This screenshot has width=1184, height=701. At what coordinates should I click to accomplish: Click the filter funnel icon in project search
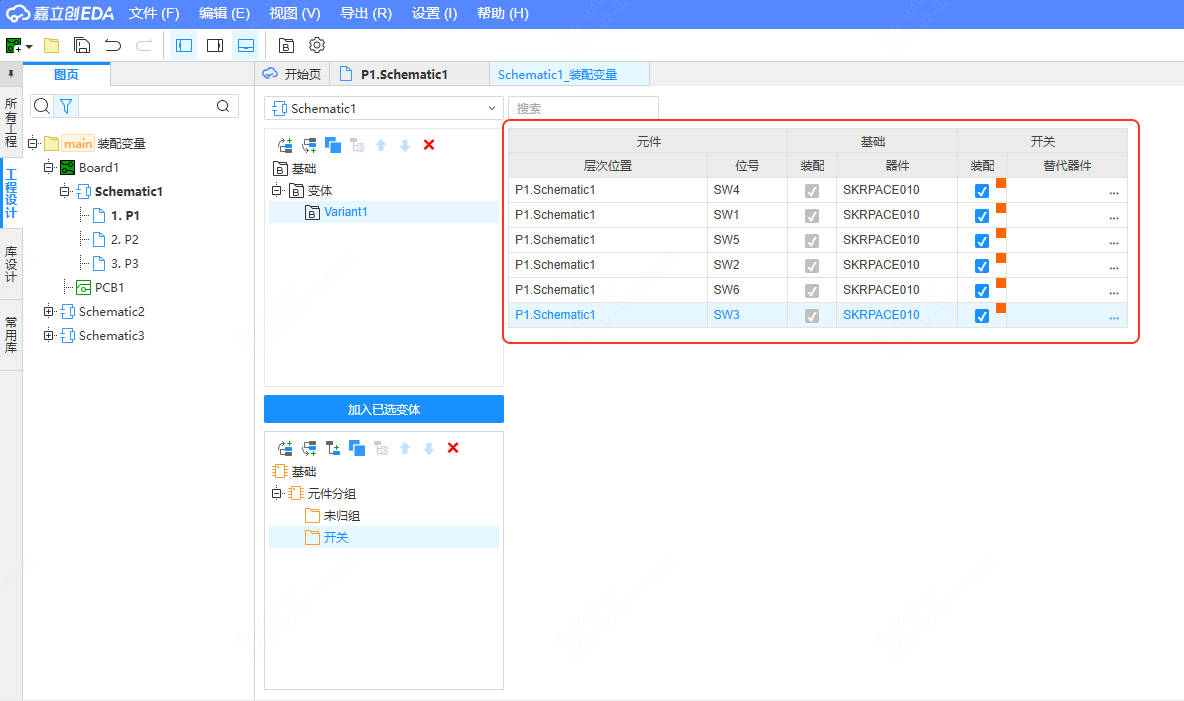65,106
